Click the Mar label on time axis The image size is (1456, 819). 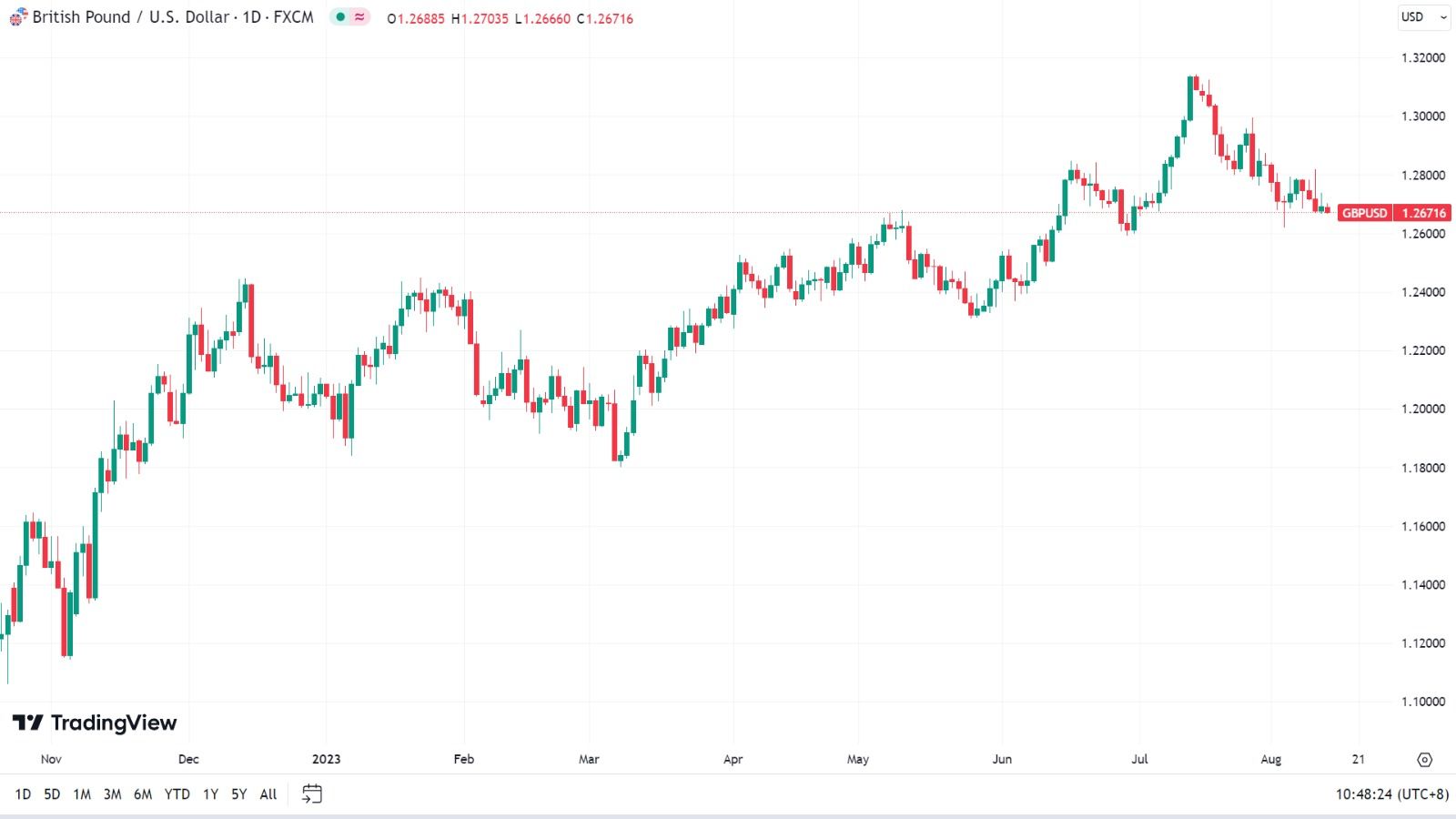pos(589,759)
